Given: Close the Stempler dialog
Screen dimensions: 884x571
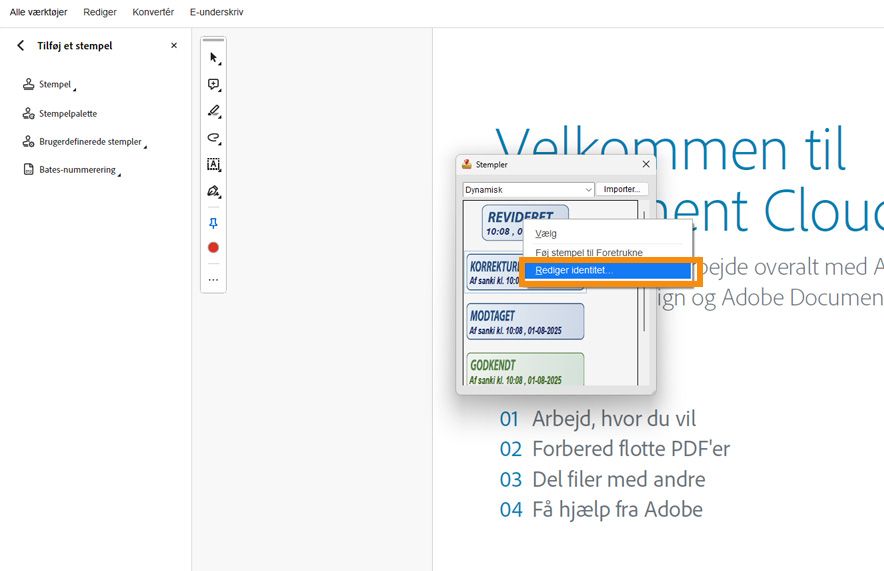Looking at the screenshot, I should pos(646,164).
